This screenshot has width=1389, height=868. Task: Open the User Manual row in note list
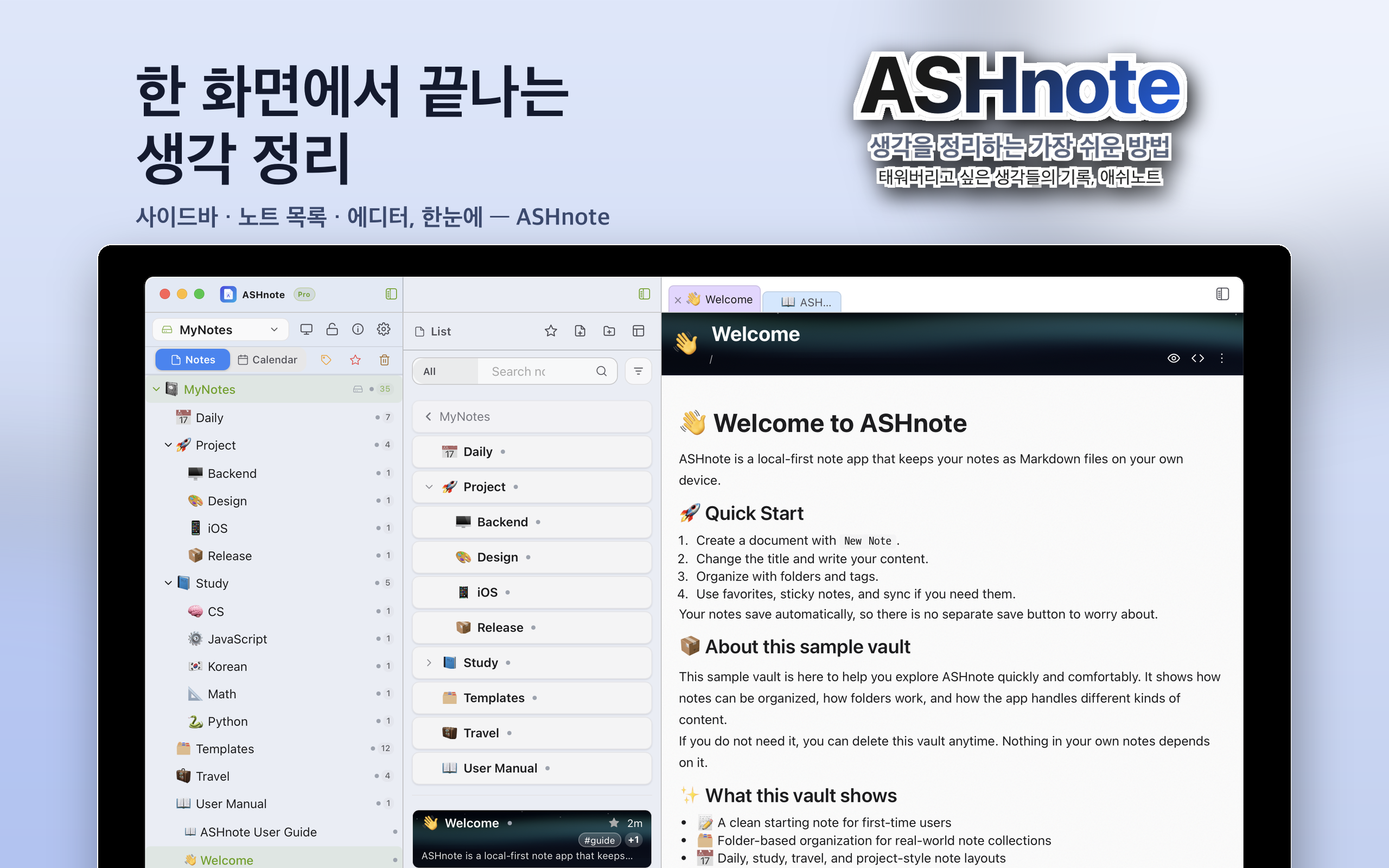tap(532, 768)
